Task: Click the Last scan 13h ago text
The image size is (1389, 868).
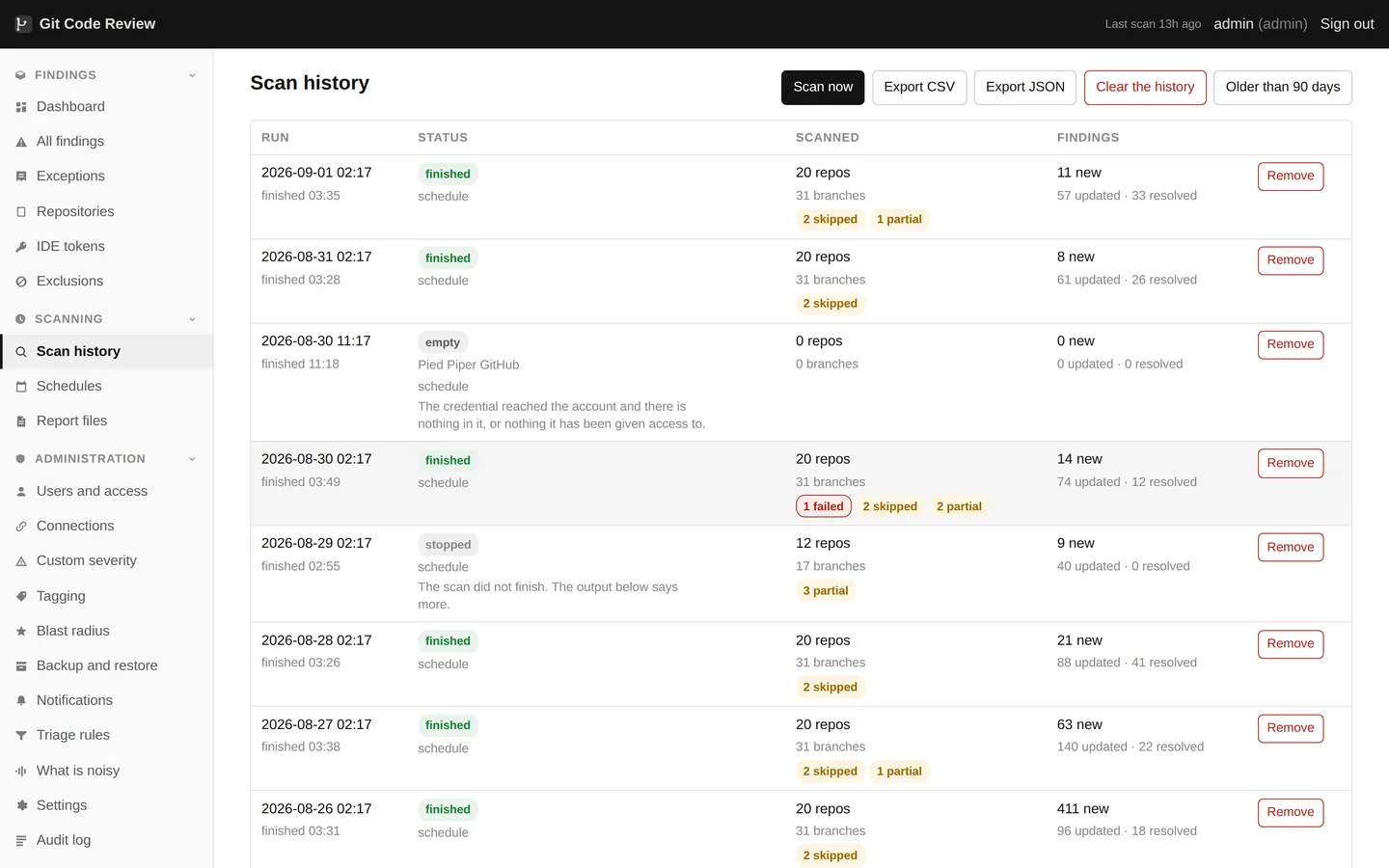Action: click(x=1153, y=24)
